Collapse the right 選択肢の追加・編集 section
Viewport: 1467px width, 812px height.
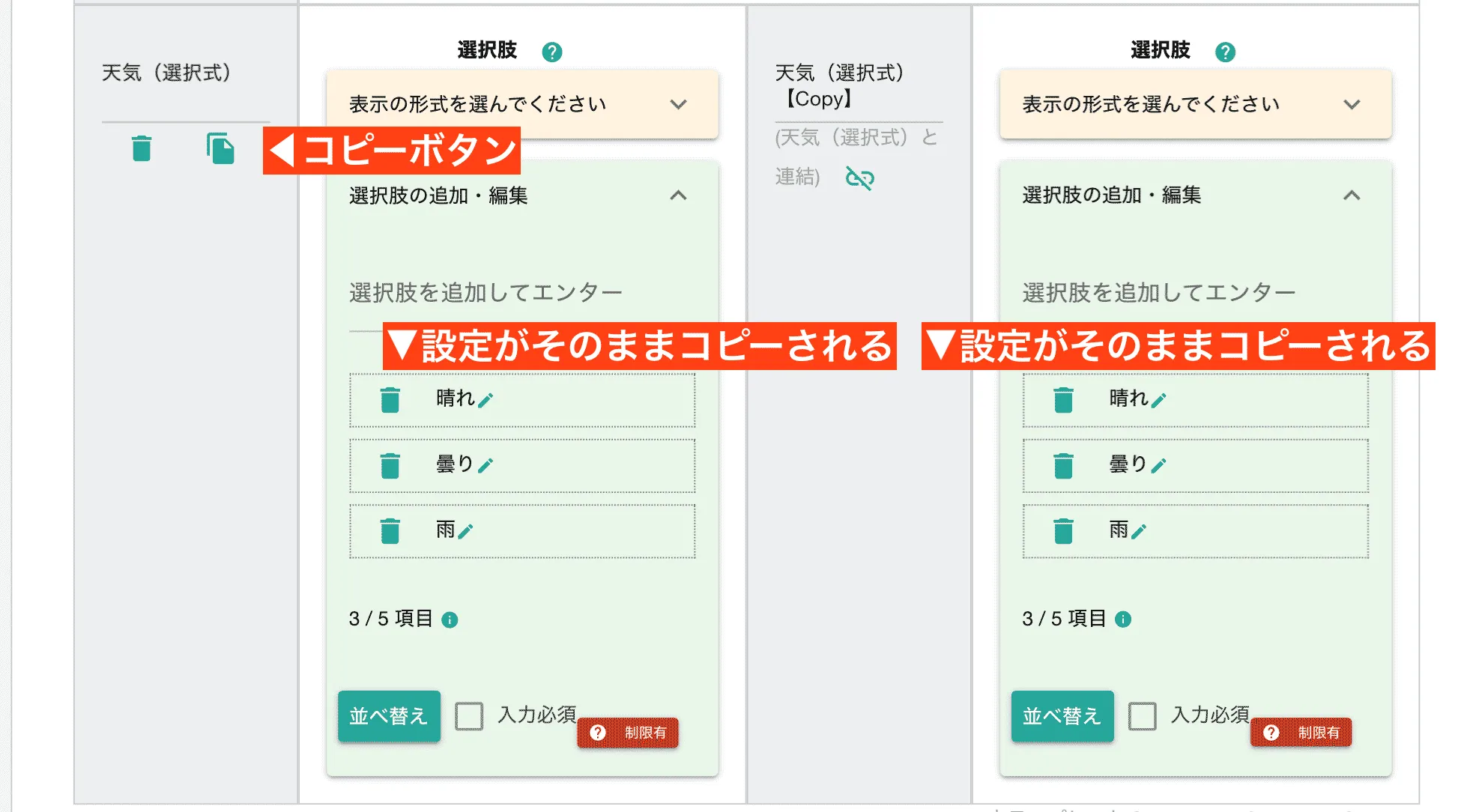[x=1352, y=196]
